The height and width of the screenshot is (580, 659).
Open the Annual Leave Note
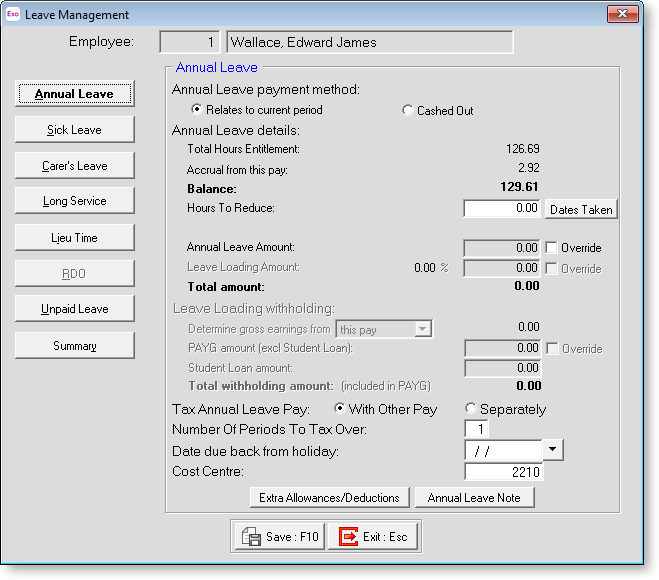point(474,498)
